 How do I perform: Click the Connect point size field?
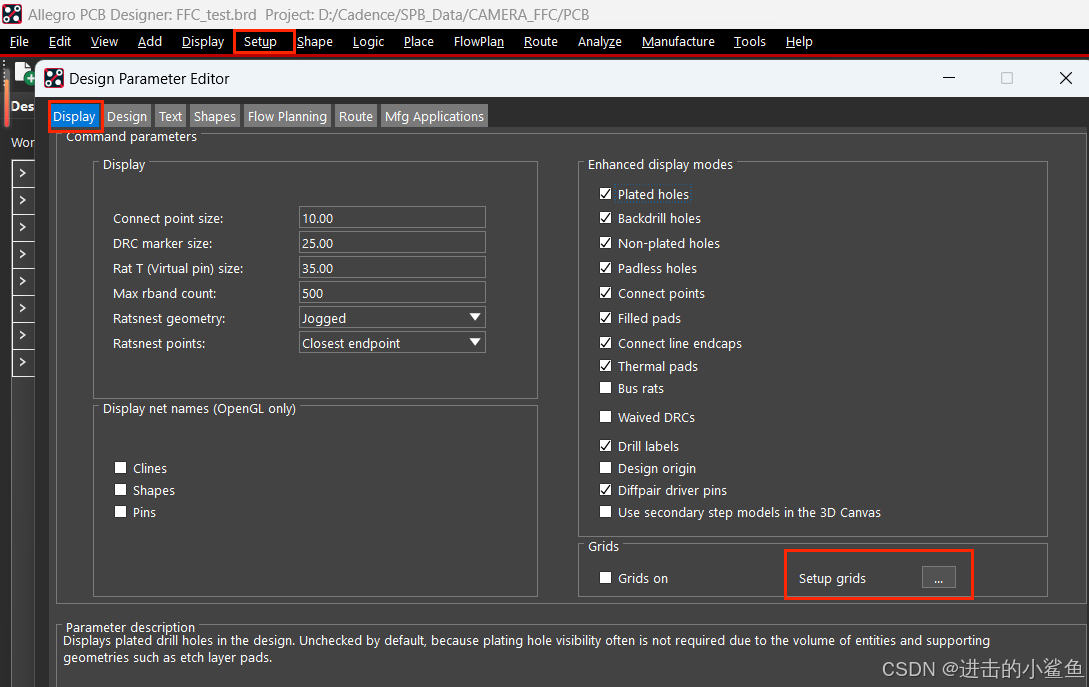pyautogui.click(x=392, y=217)
